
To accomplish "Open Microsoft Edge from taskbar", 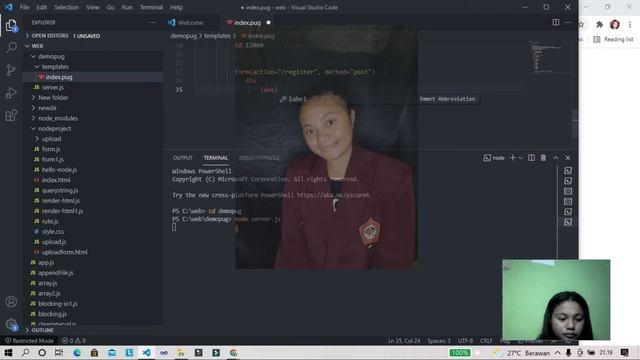I will click(x=77, y=353).
